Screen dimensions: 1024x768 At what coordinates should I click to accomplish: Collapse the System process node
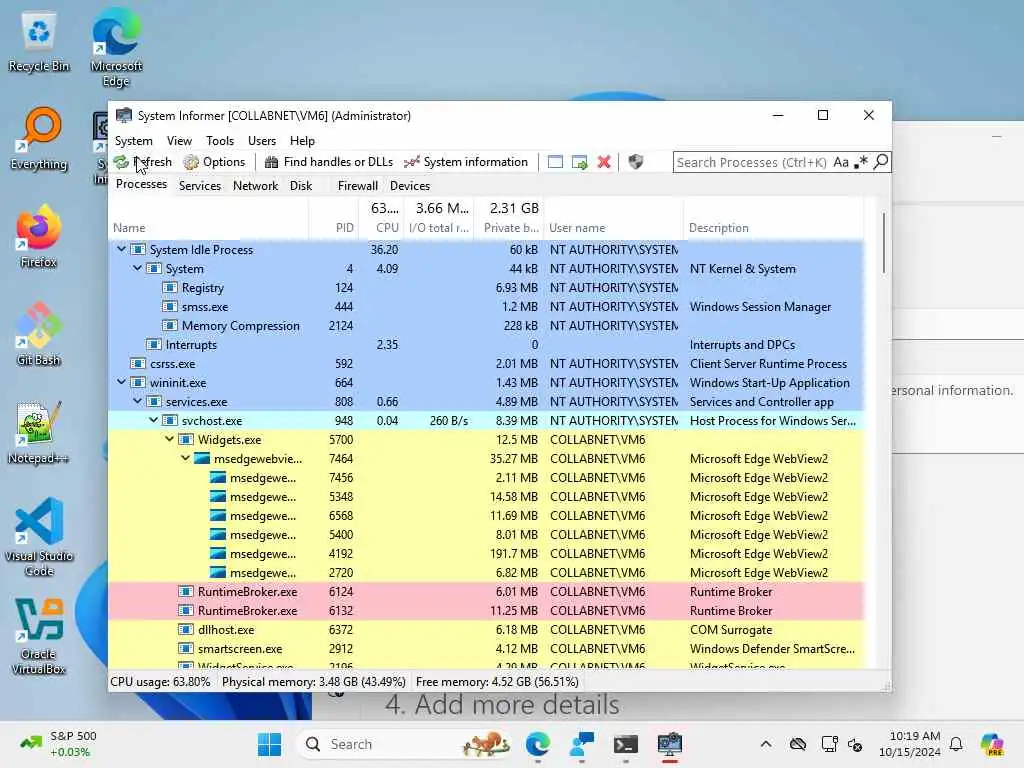pyautogui.click(x=137, y=268)
